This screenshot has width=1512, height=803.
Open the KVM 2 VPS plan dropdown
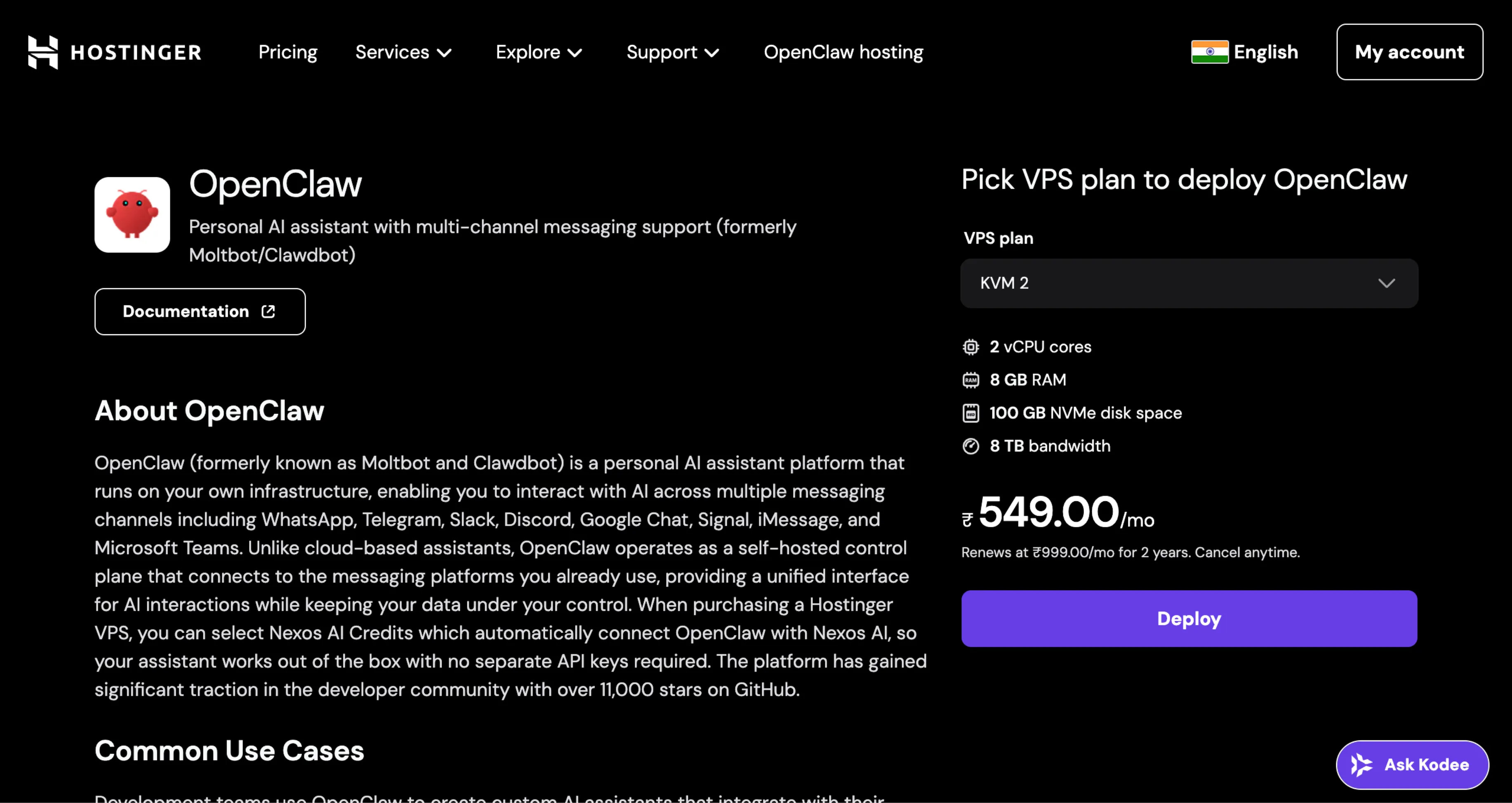[1189, 283]
